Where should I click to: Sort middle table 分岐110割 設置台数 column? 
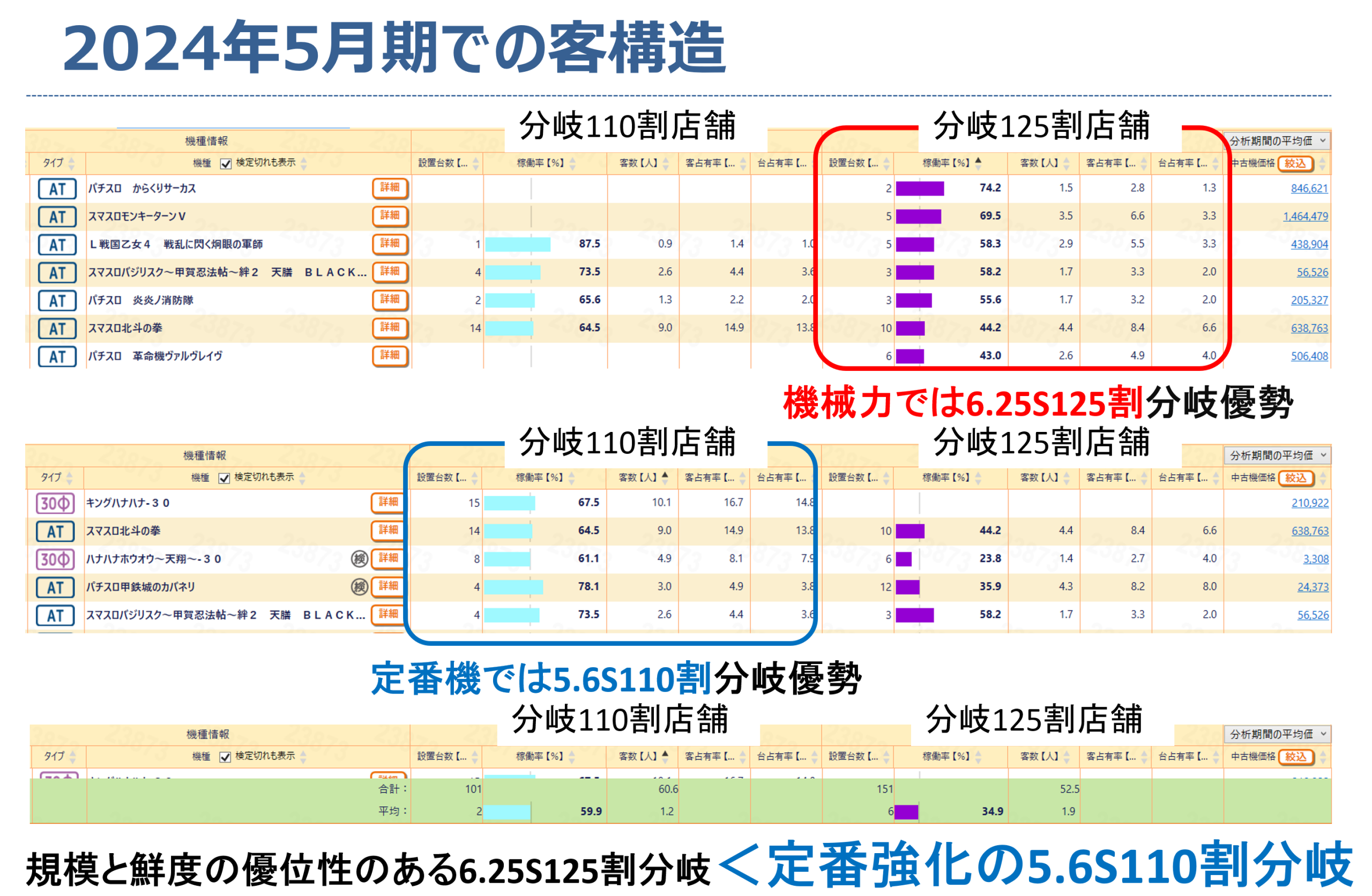point(474,478)
